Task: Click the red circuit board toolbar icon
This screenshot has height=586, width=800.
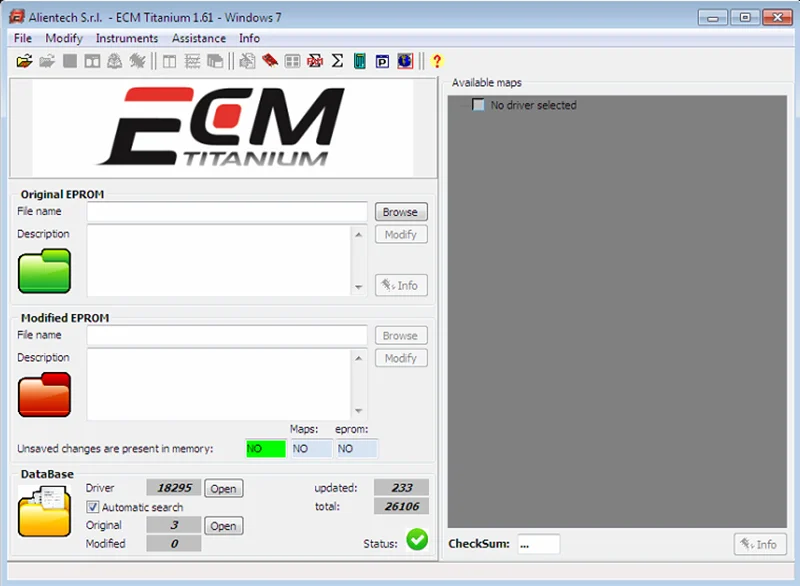Action: pyautogui.click(x=270, y=61)
